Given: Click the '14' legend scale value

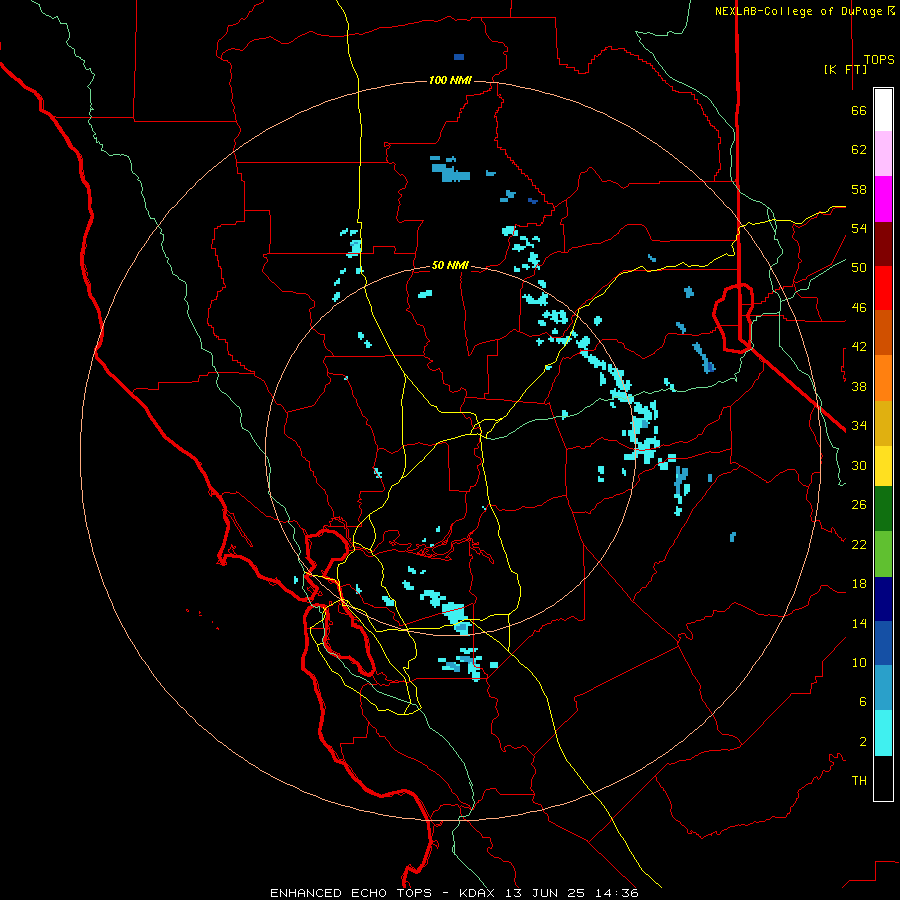Looking at the screenshot, I should coord(859,624).
